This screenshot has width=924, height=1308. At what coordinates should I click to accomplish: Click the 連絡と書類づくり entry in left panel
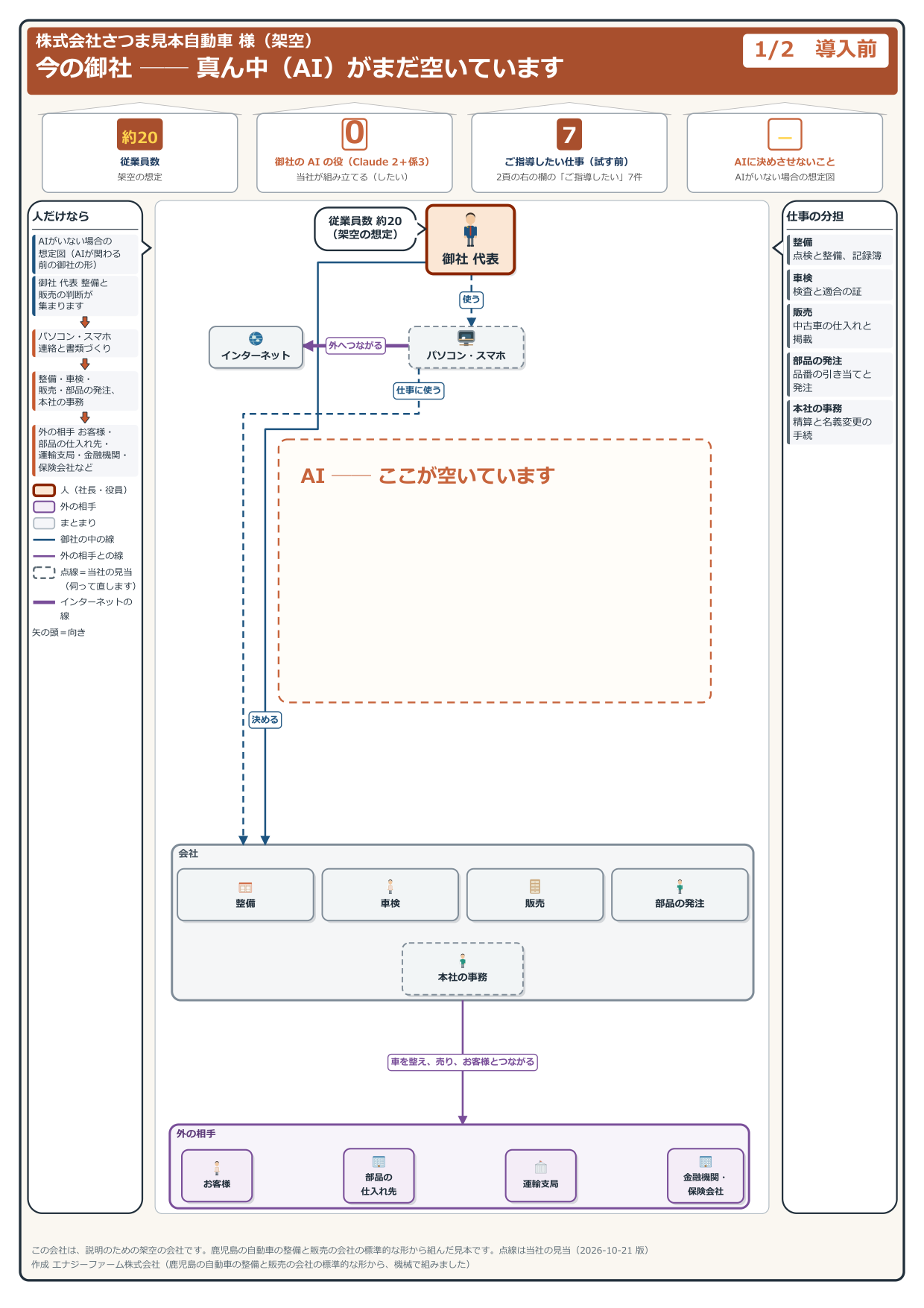tap(85, 342)
